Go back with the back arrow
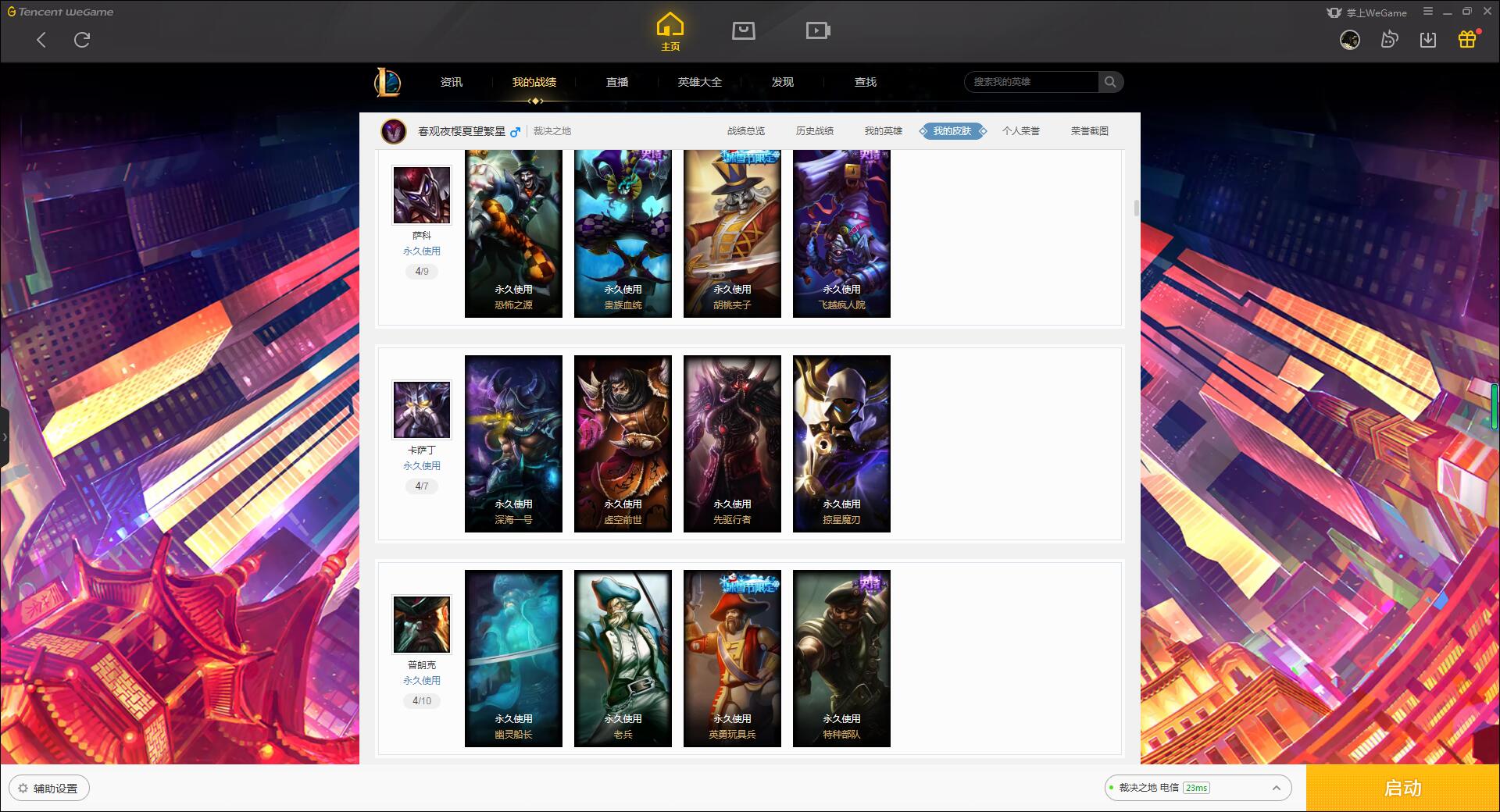 point(41,40)
